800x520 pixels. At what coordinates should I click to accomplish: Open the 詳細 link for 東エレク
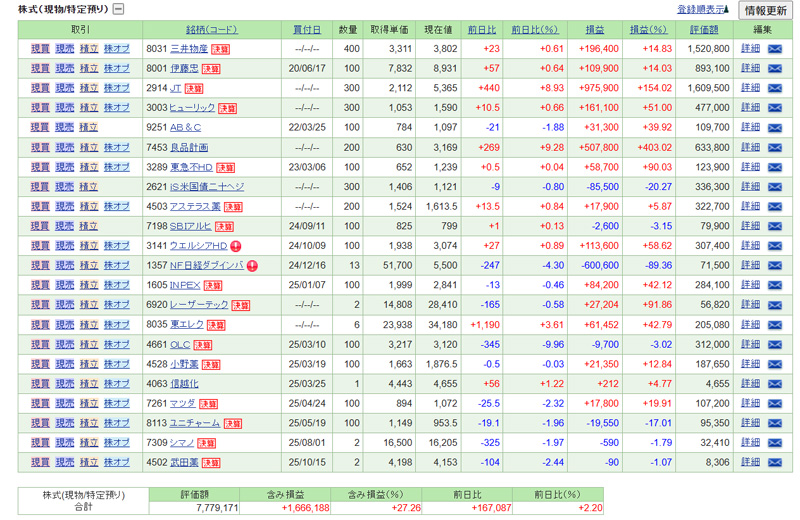point(750,325)
